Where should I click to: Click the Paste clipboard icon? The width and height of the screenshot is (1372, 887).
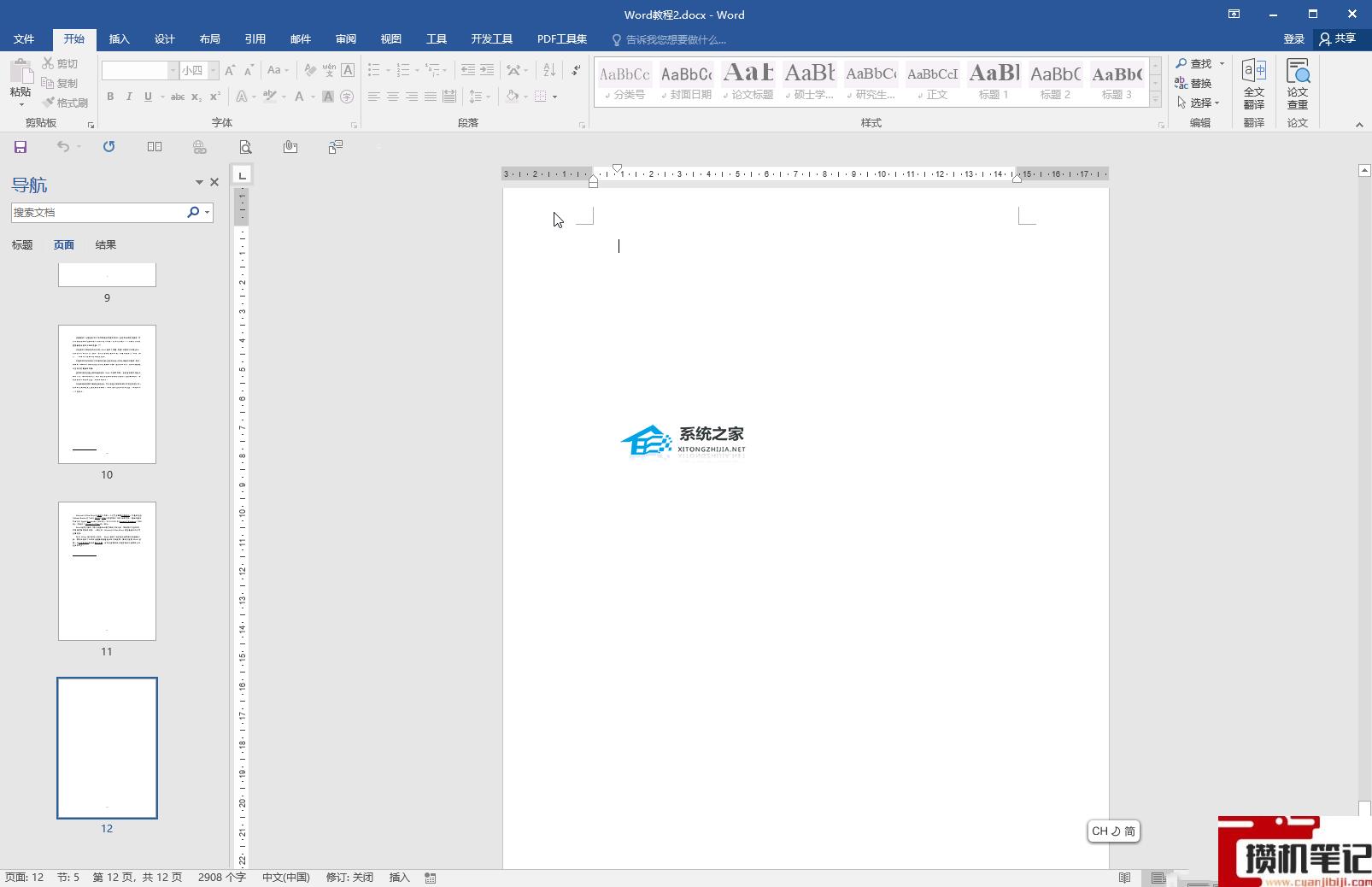(21, 70)
